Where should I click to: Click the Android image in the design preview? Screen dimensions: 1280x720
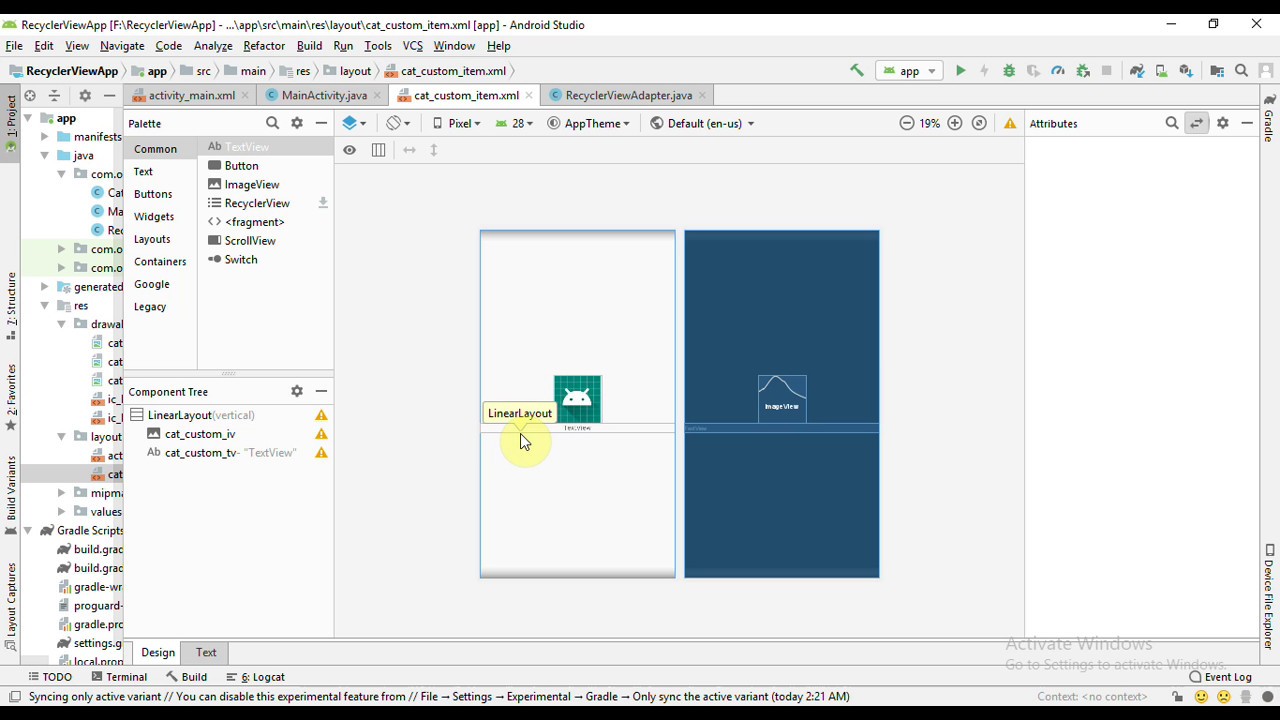(577, 399)
